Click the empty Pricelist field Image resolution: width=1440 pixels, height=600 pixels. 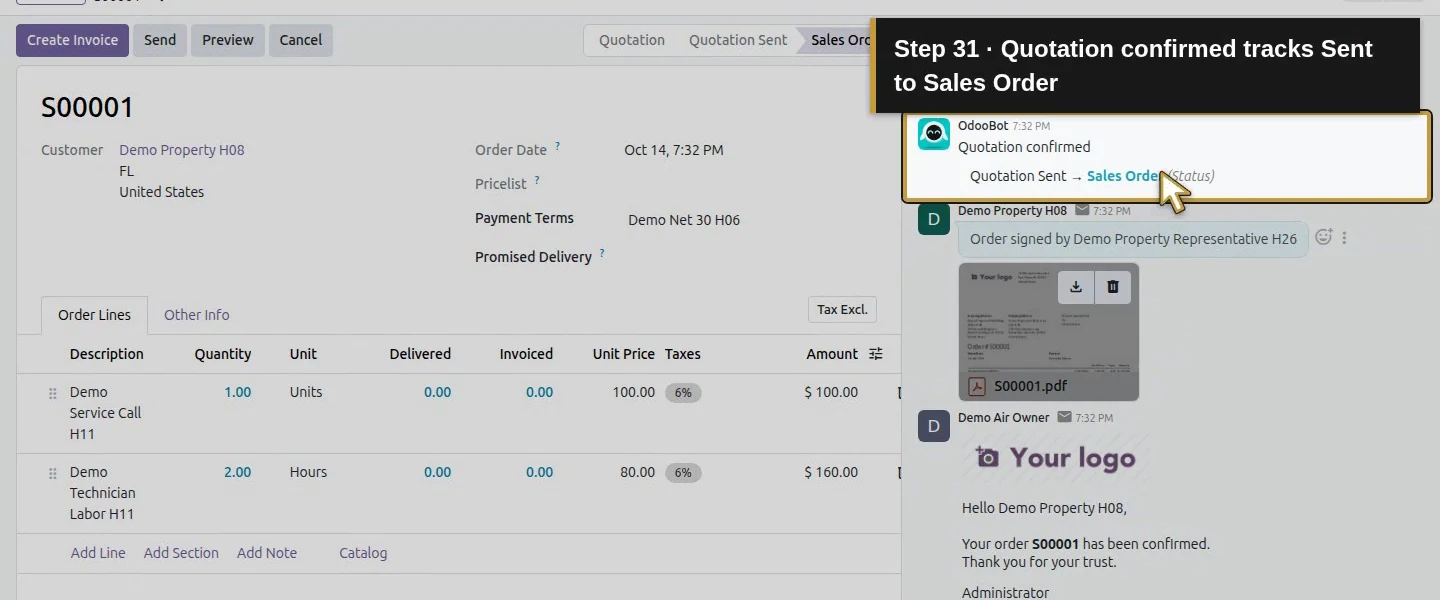[750, 184]
